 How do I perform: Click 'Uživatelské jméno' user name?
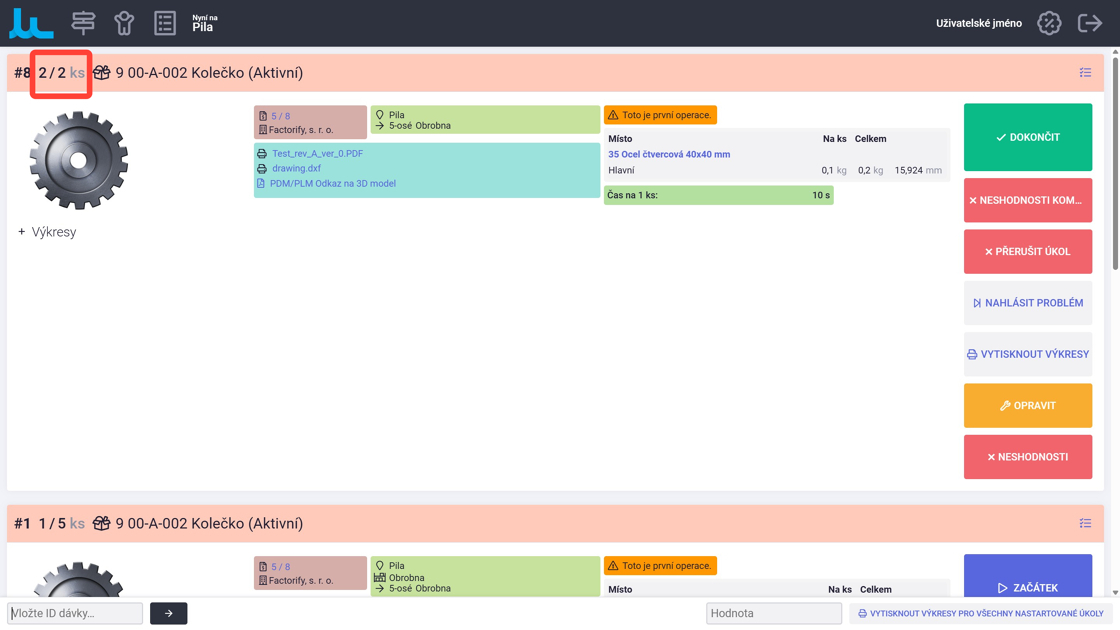point(979,24)
